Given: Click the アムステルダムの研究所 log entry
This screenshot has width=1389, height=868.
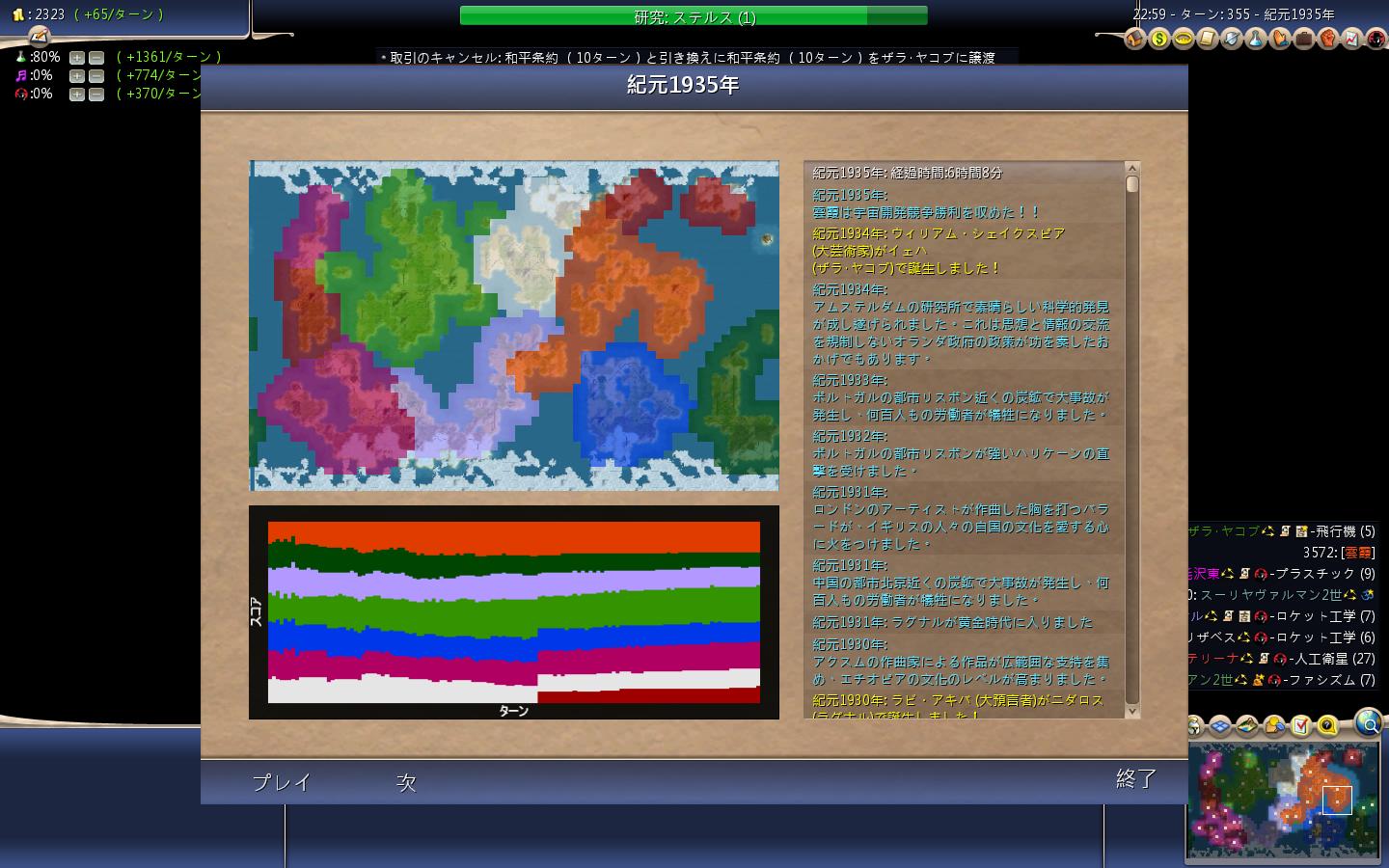Looking at the screenshot, I should (965, 324).
